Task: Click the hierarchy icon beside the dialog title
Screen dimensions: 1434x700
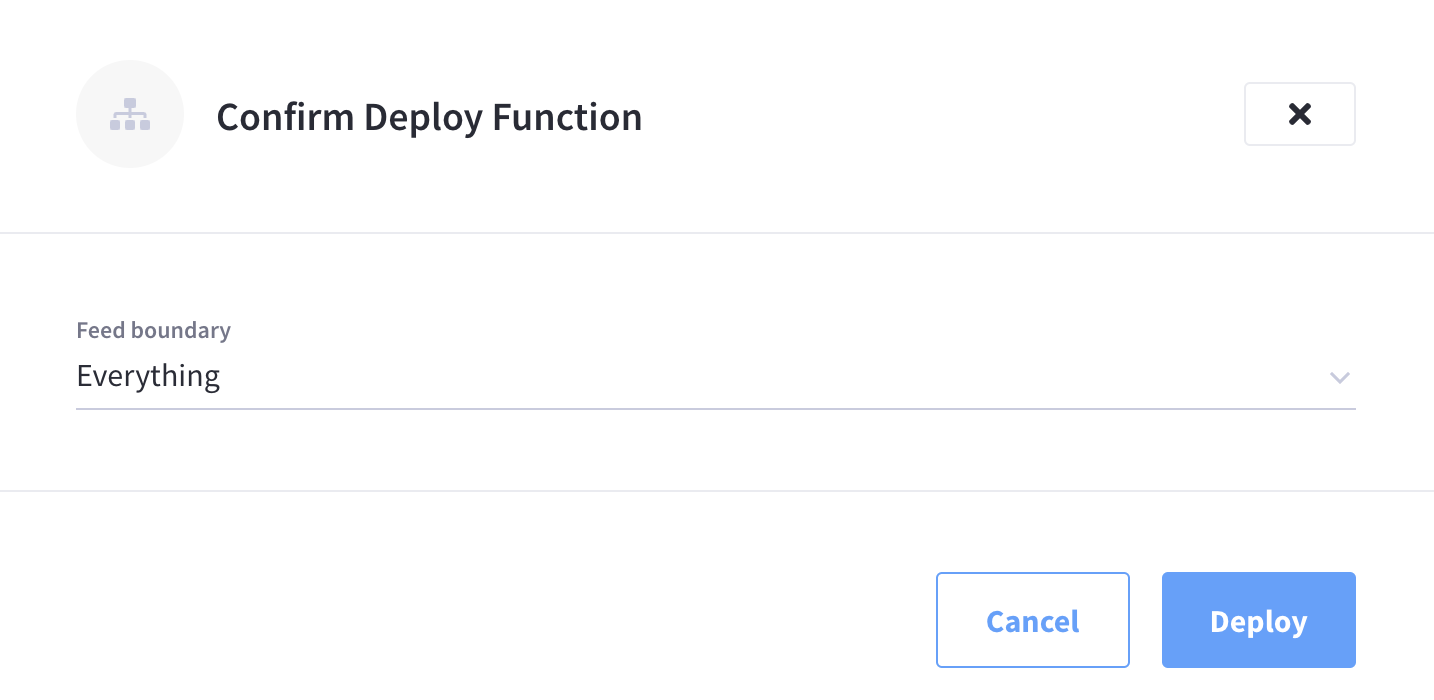Action: click(130, 114)
